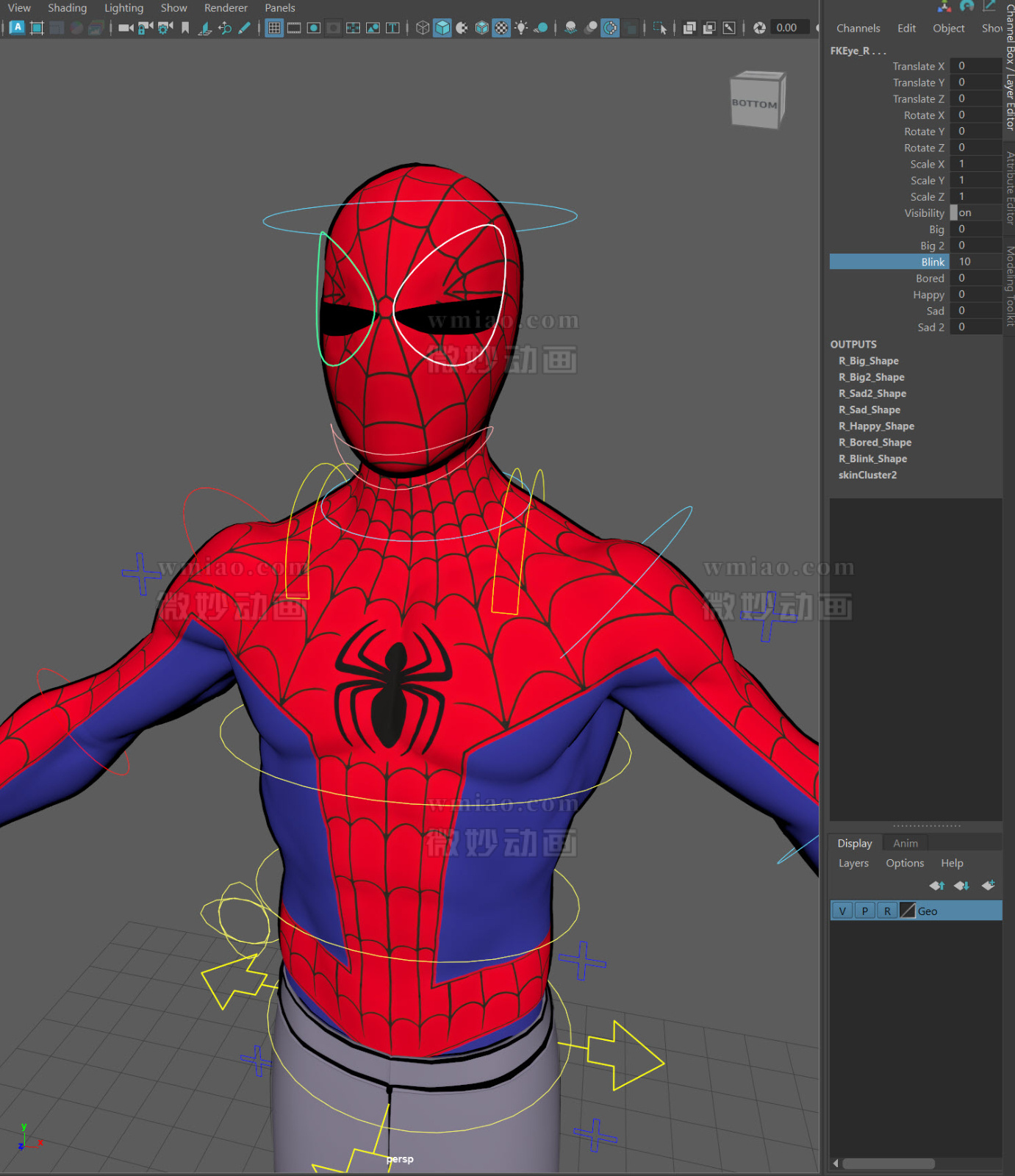The height and width of the screenshot is (1176, 1015).
Task: Open the Renderer panel menu
Action: (x=226, y=8)
